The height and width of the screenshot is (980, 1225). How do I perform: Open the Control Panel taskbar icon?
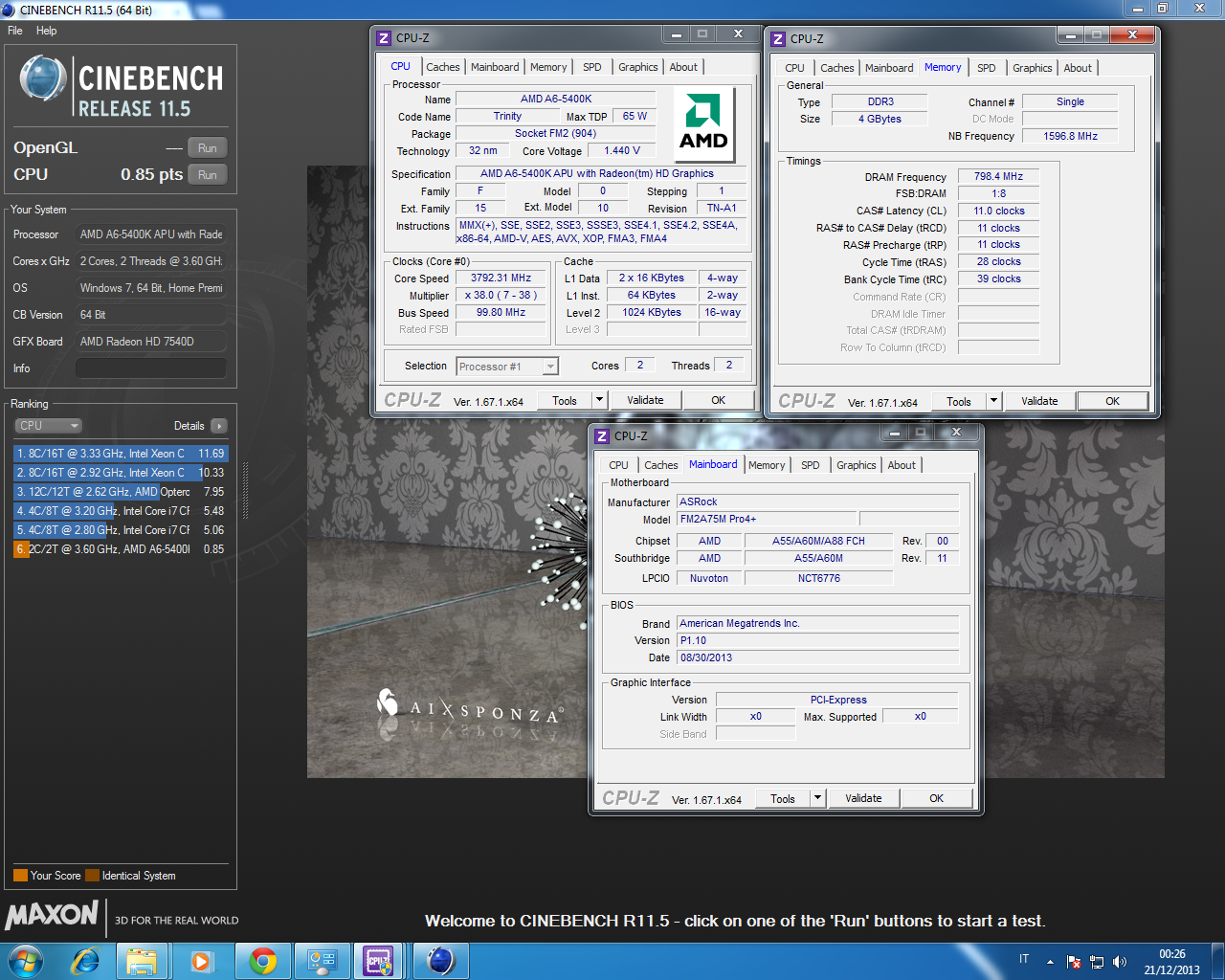tap(322, 961)
